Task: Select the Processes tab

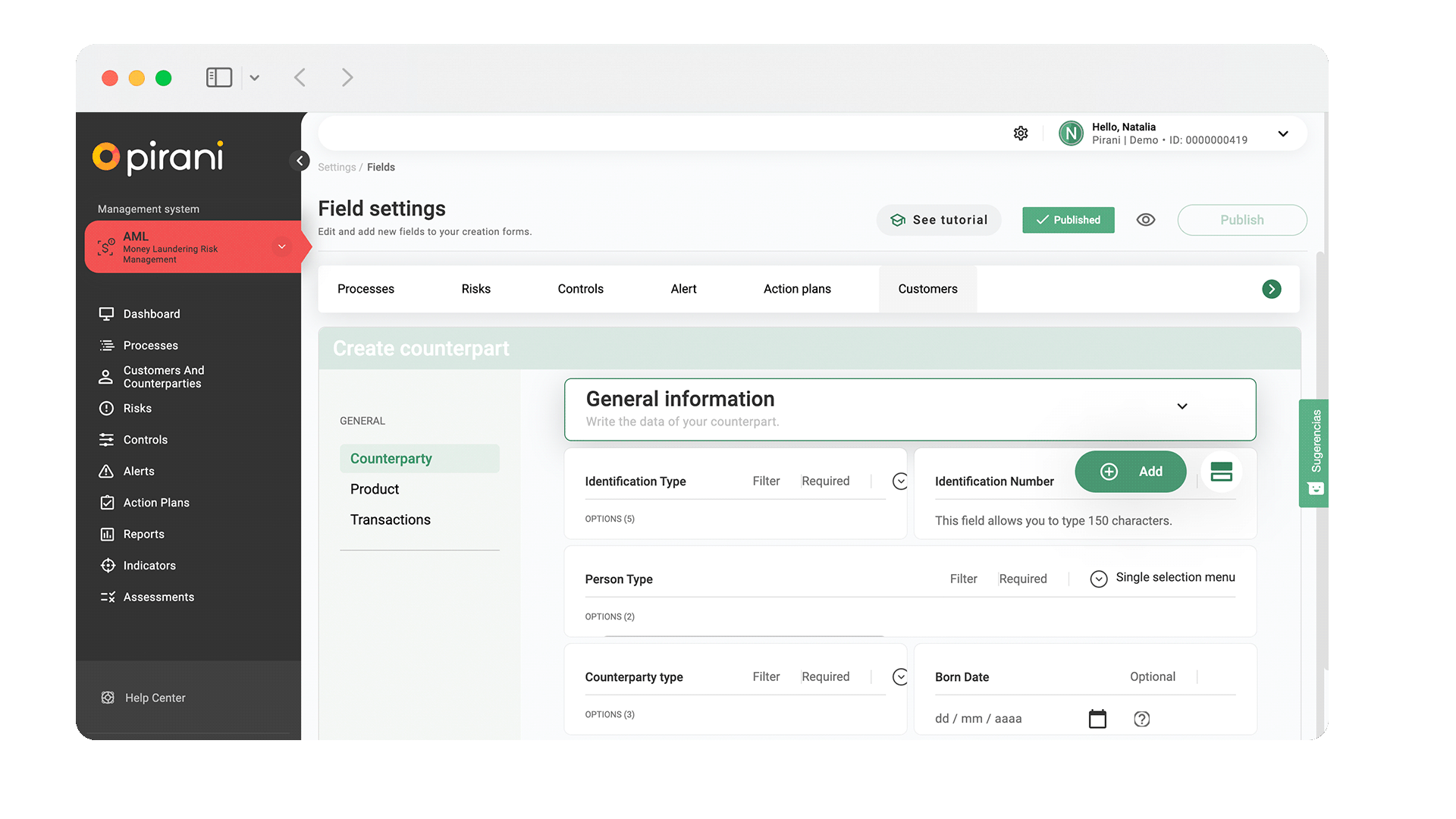Action: point(366,289)
